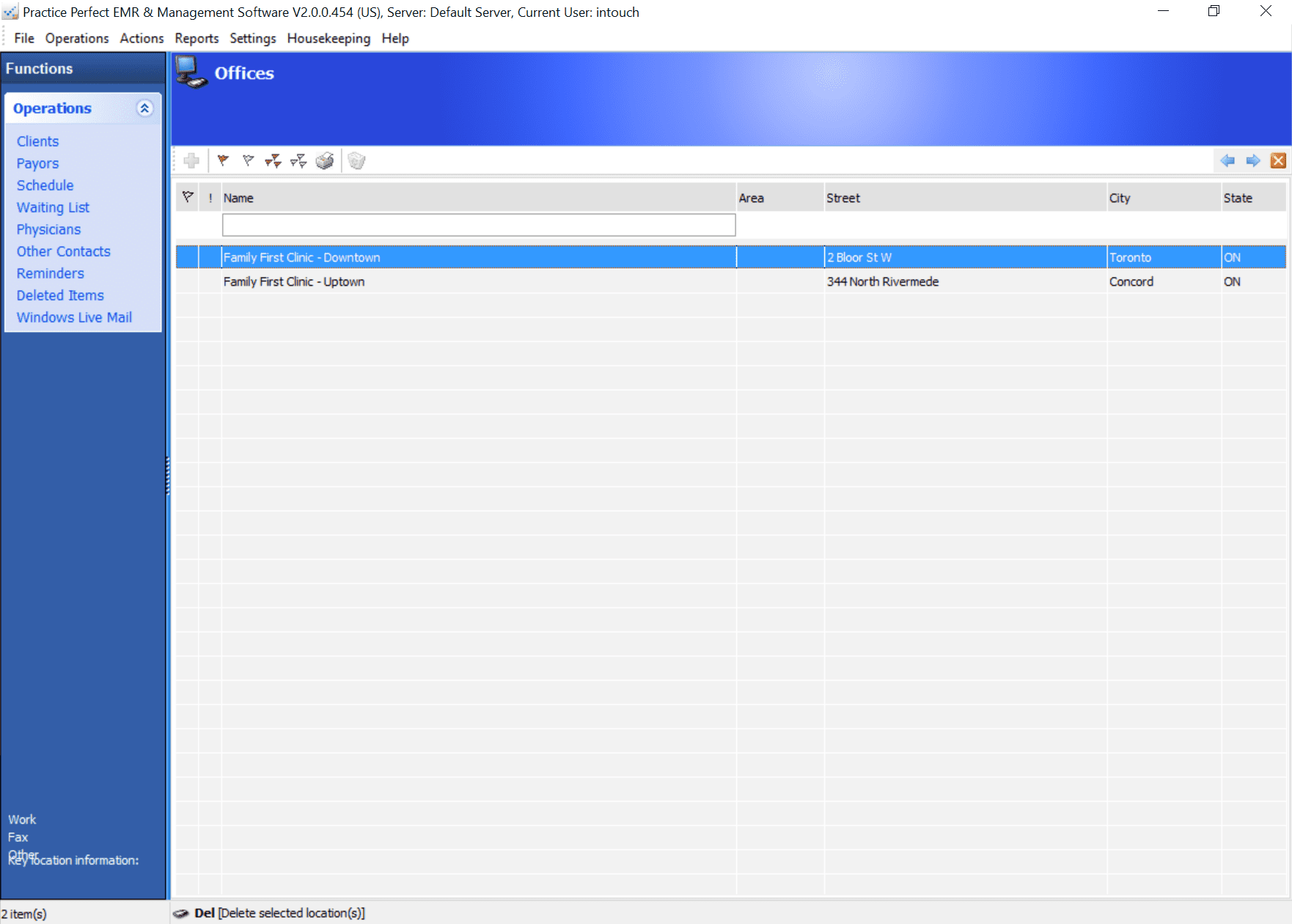This screenshot has height=924, width=1292.
Task: Click the add new office plus icon
Action: tap(192, 161)
